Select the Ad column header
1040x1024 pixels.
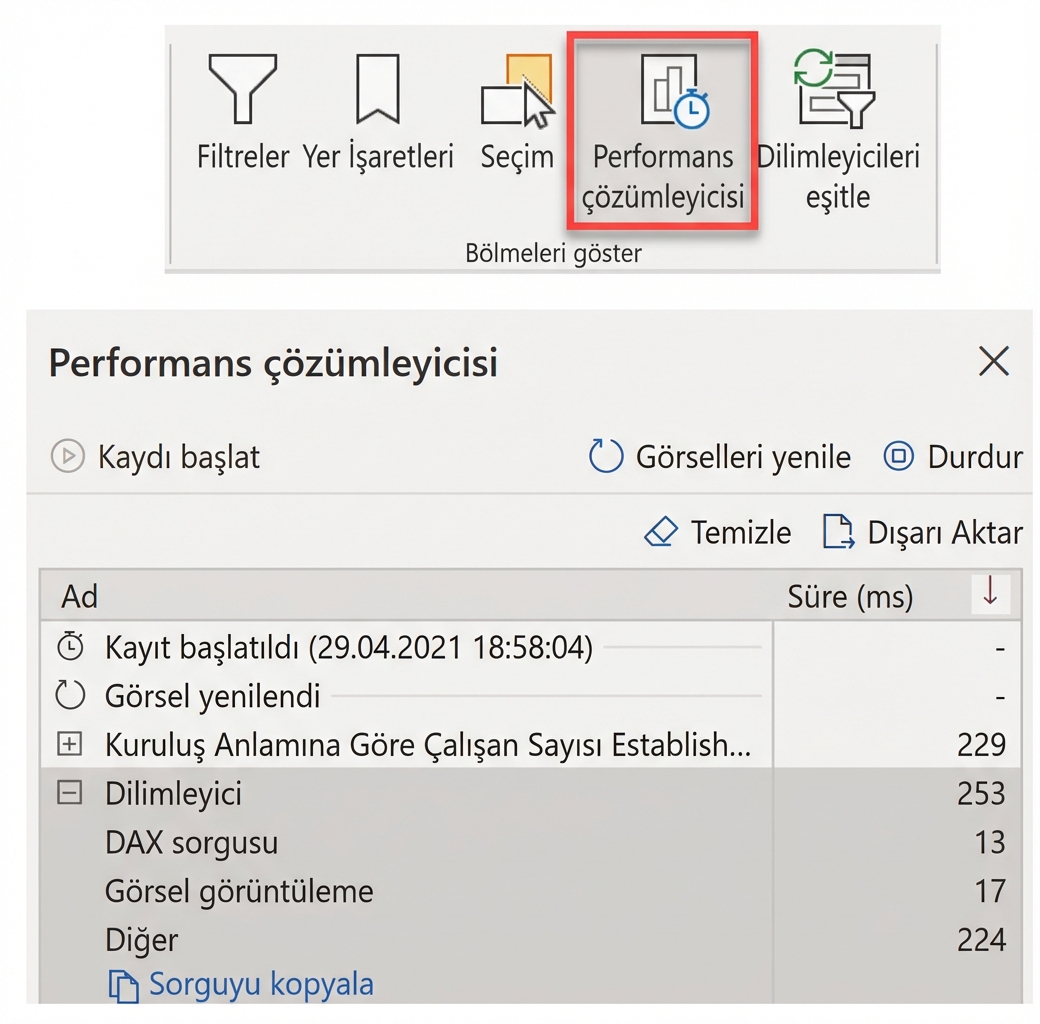pos(78,596)
